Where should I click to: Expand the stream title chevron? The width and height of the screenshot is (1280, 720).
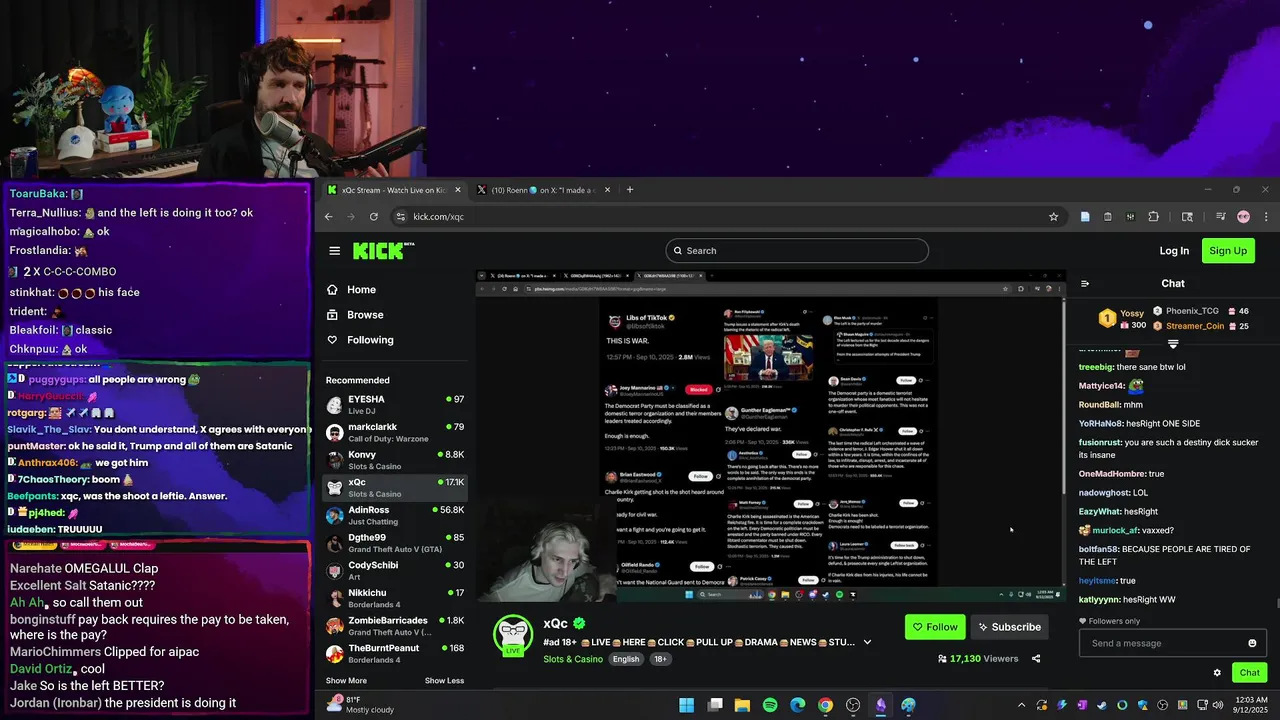click(x=867, y=642)
